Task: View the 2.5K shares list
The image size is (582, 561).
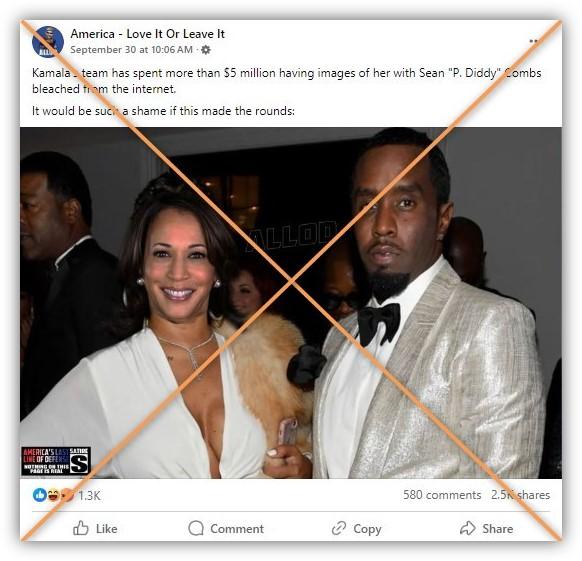Action: (x=520, y=495)
